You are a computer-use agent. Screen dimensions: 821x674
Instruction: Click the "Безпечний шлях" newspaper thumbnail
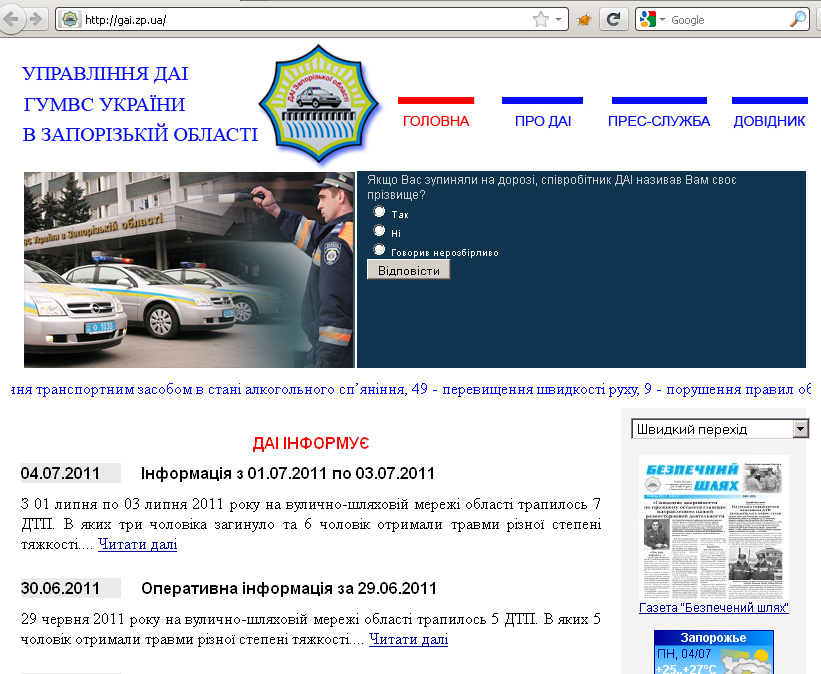point(713,527)
